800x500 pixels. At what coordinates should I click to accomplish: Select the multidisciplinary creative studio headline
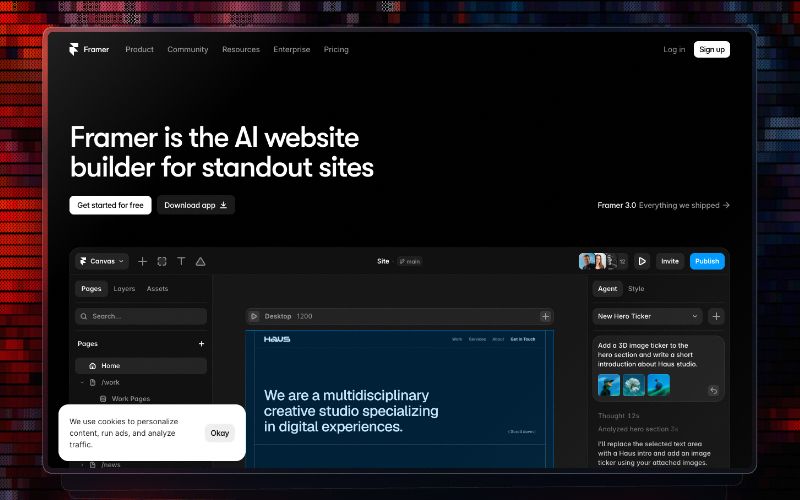(351, 411)
